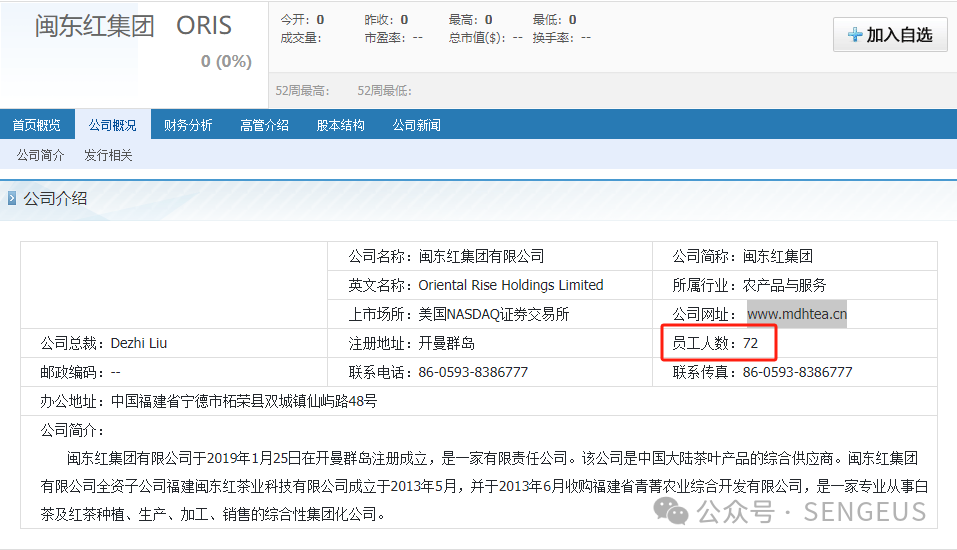Viewport: 957px width, 550px height.
Task: Click the 最高: 0 quote field
Action: tap(471, 20)
